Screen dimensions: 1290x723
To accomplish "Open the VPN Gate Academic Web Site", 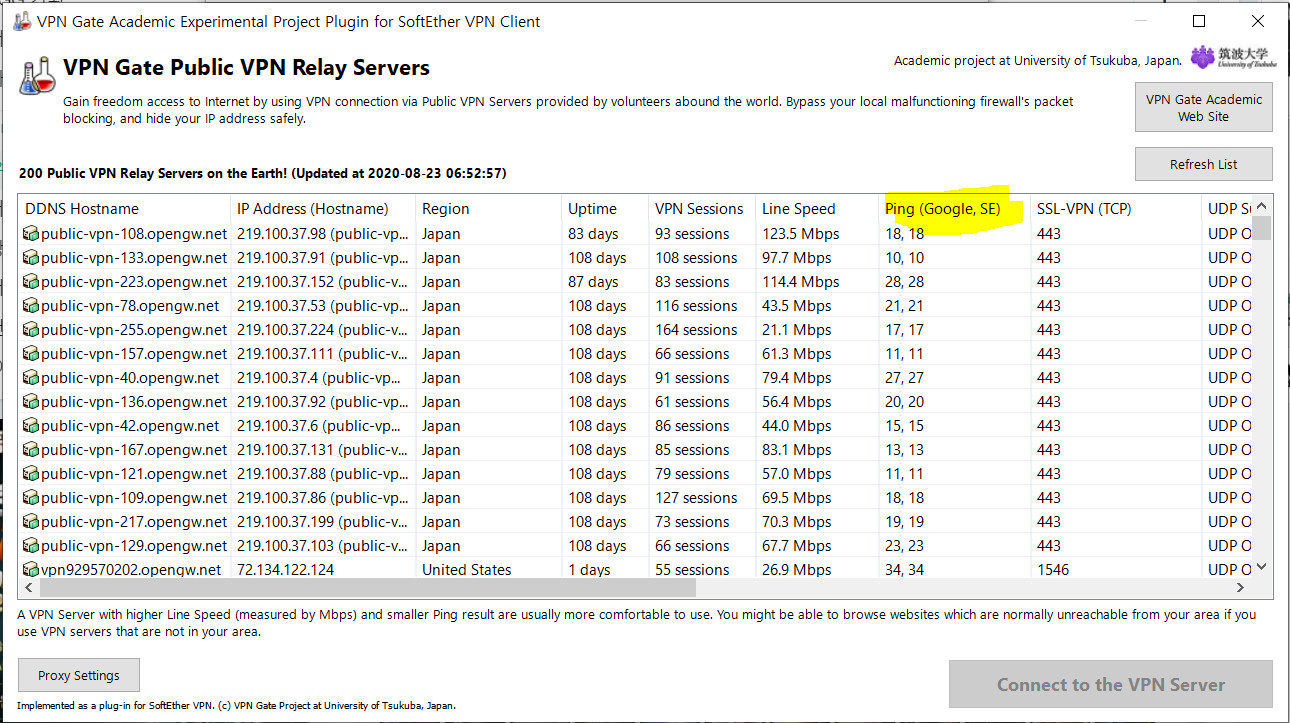I will coord(1203,108).
